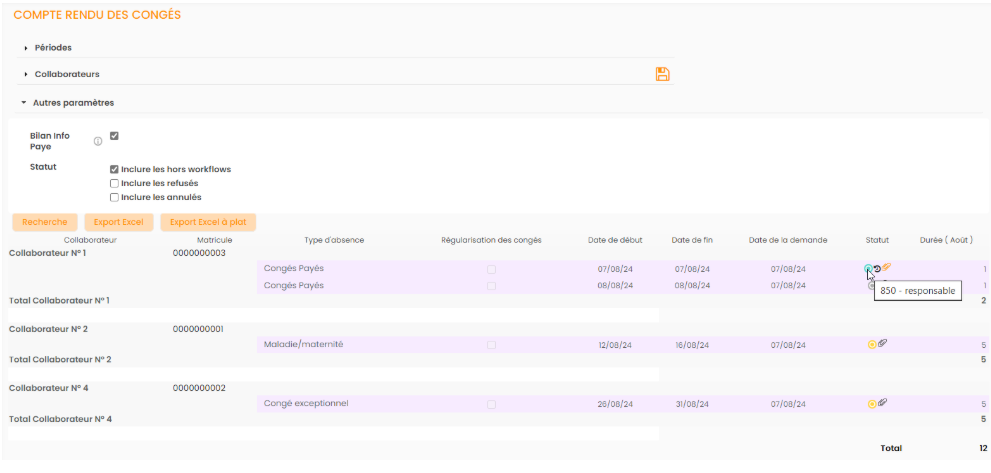991x473 pixels.
Task: Open the paperclip attachment for Maladie/maternité row
Action: [x=883, y=344]
